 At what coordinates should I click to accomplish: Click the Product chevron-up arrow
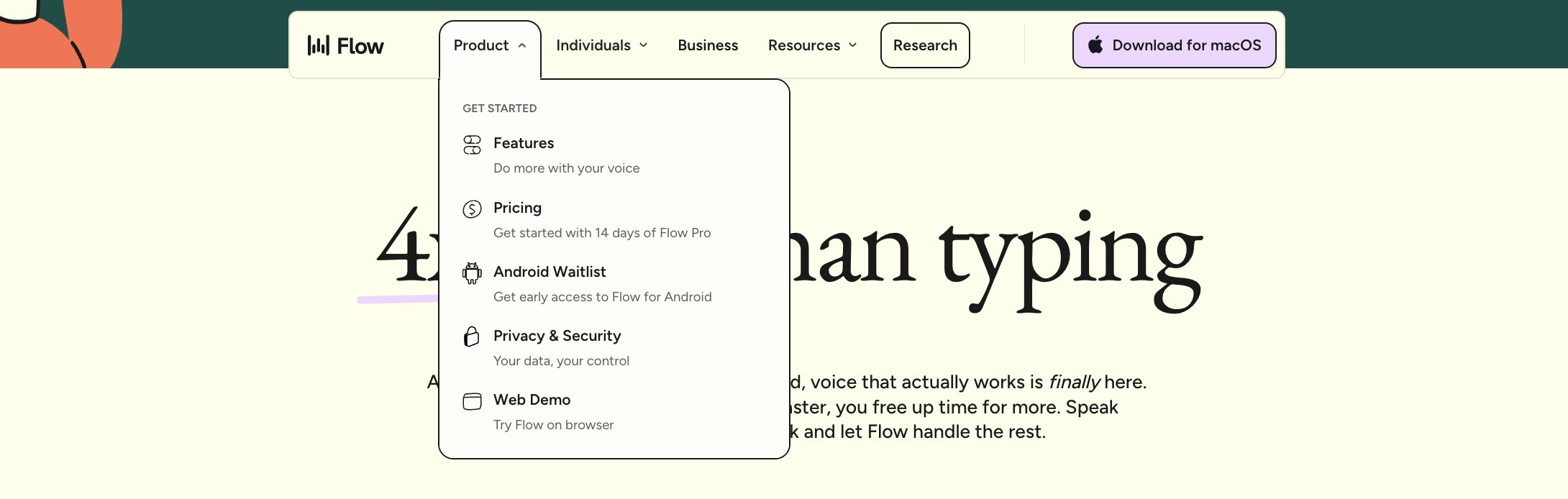(x=522, y=45)
